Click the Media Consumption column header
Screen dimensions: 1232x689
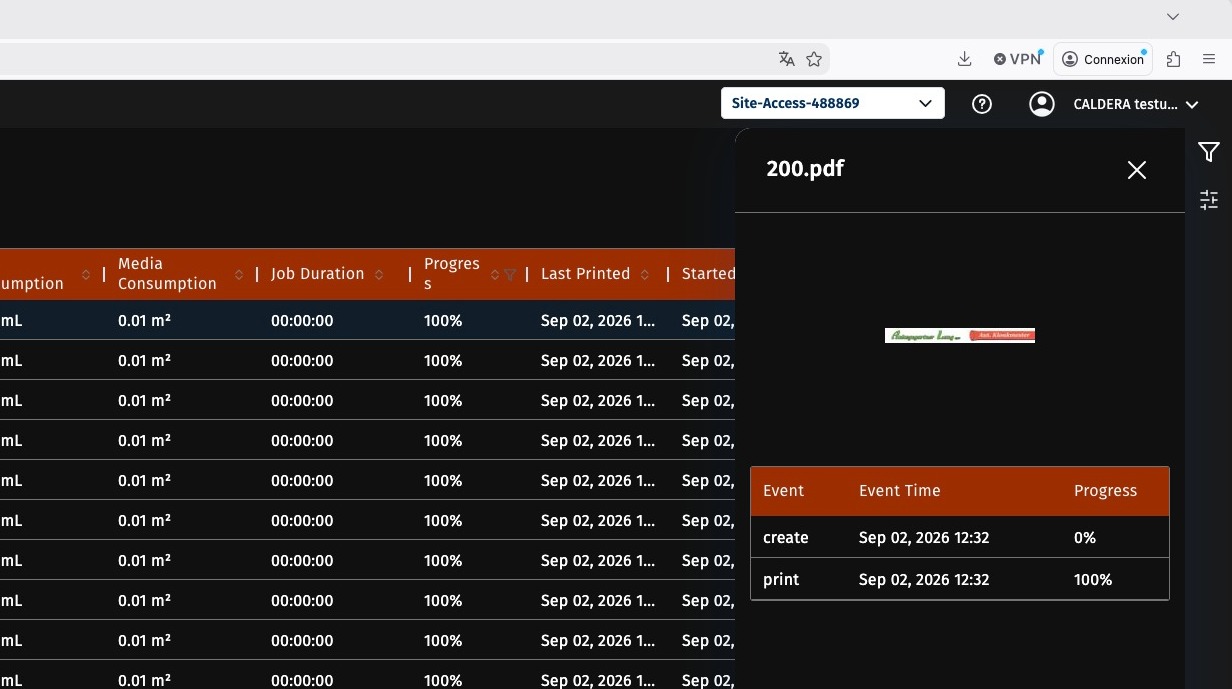click(167, 274)
